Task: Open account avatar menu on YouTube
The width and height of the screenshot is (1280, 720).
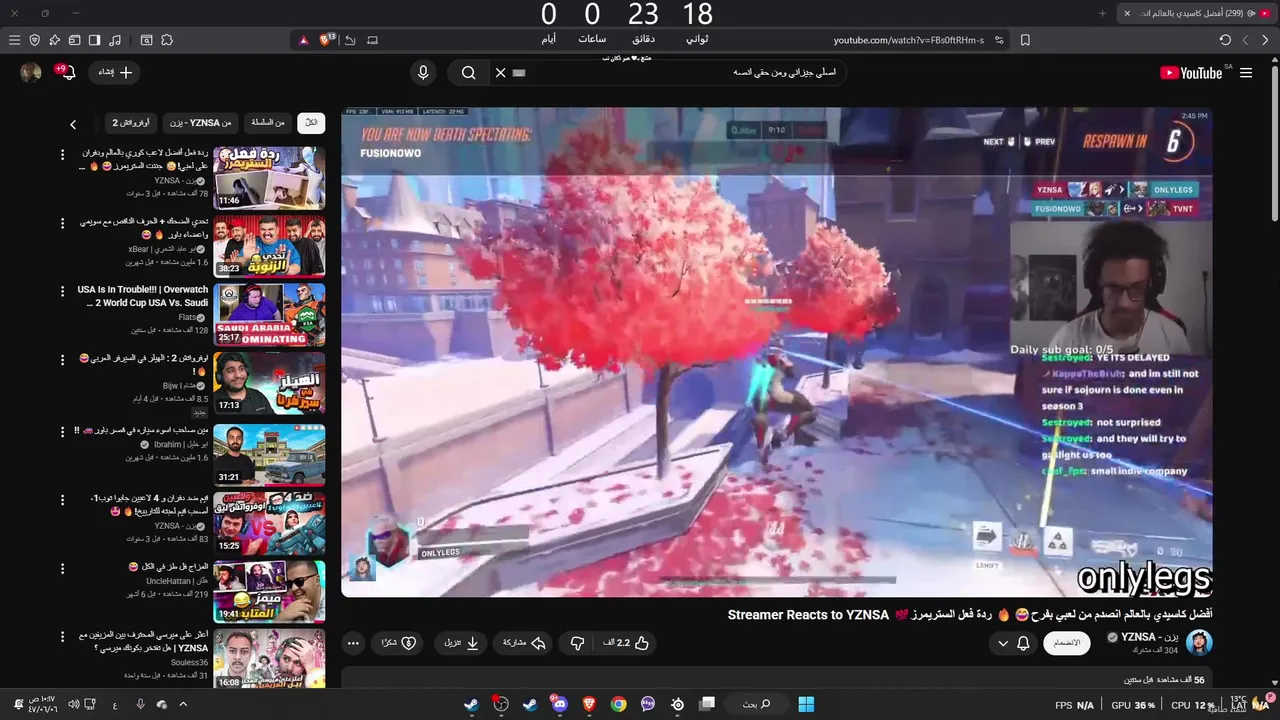Action: click(x=31, y=72)
